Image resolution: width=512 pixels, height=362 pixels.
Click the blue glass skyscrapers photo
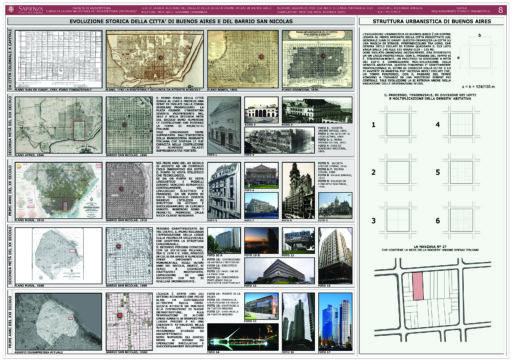tap(335, 322)
